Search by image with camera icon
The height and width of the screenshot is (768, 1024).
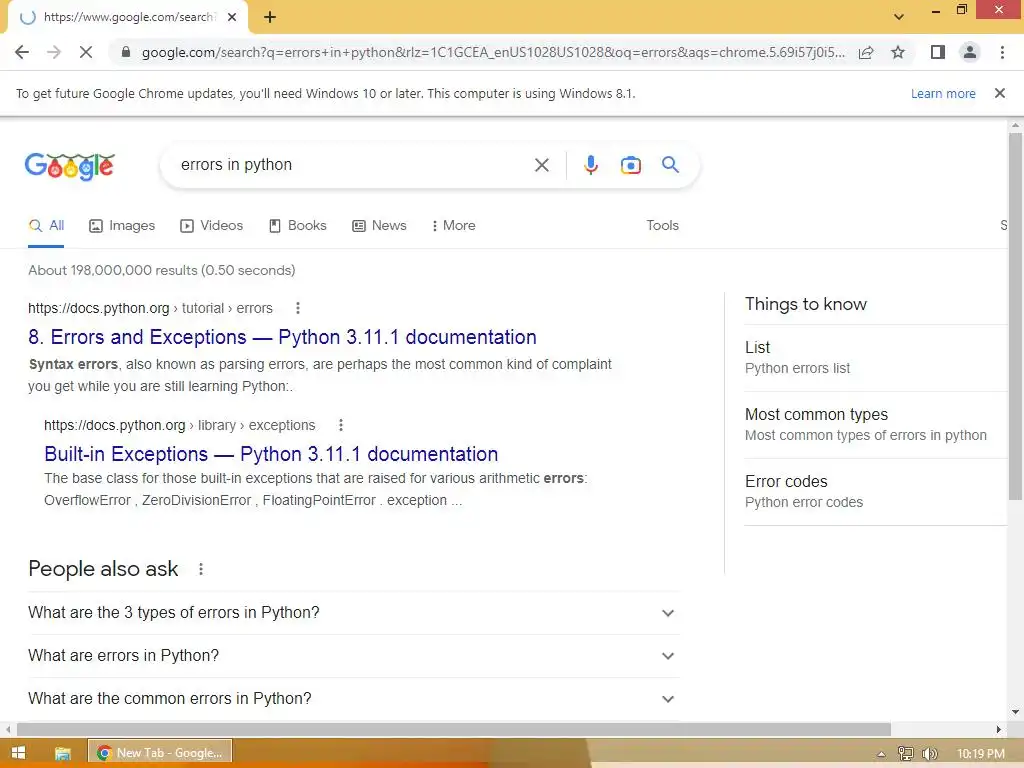(630, 165)
